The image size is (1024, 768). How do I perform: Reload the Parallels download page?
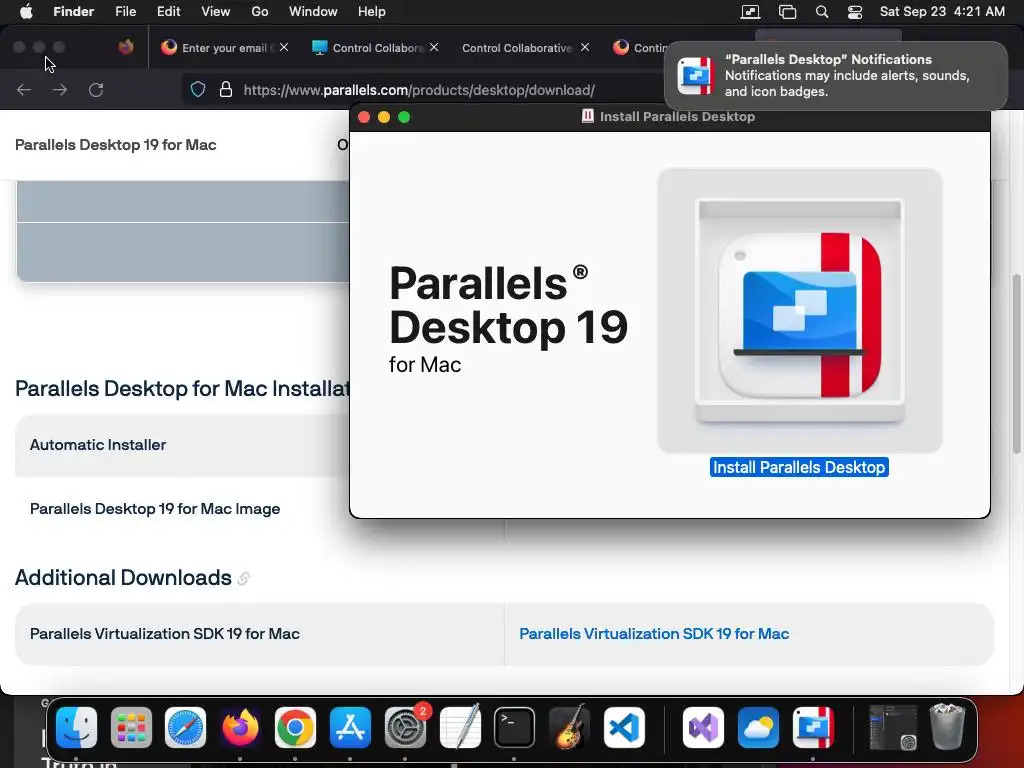coord(96,89)
